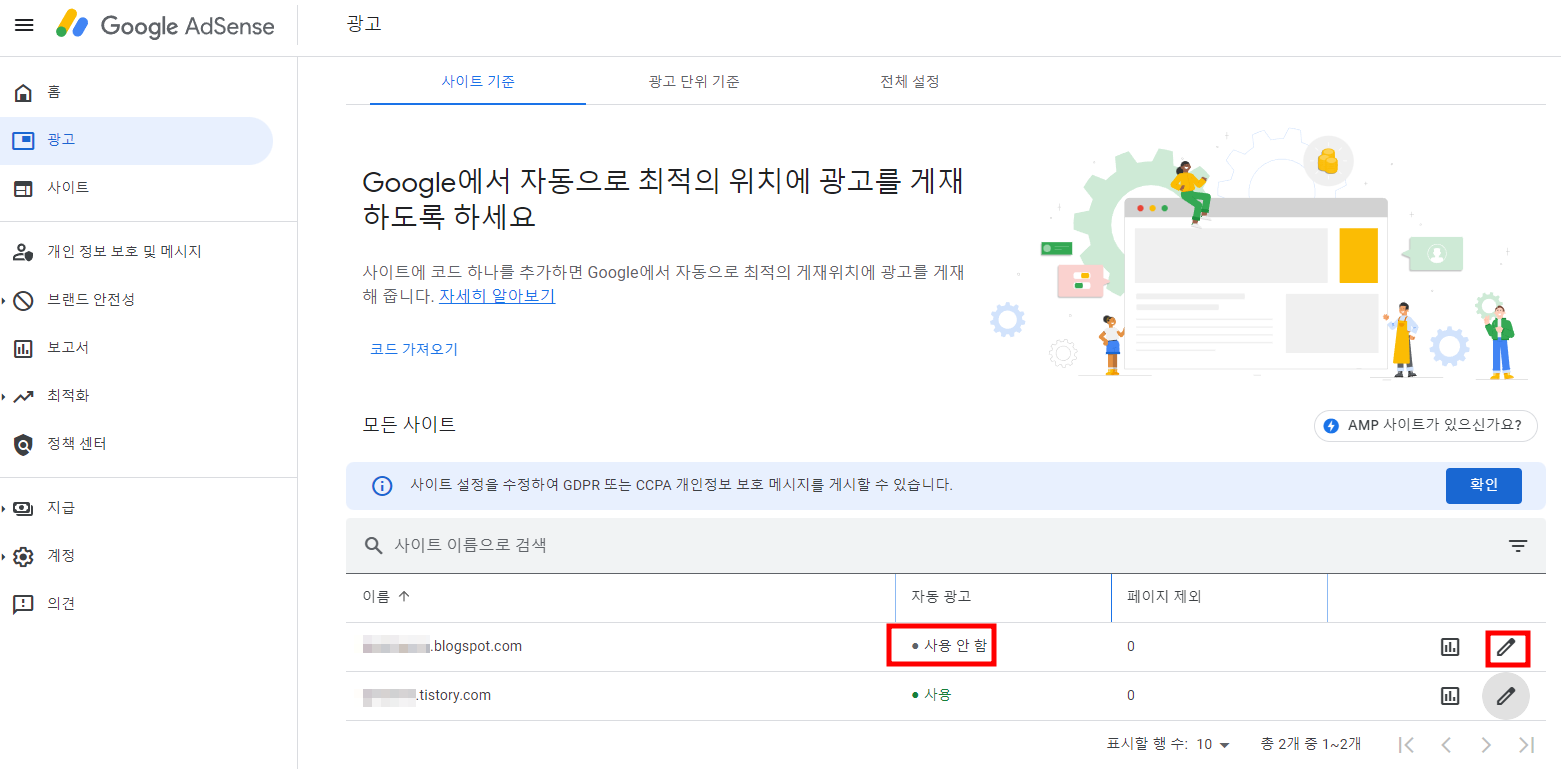Click the AMP 사이트가 있으신가요? button
This screenshot has width=1561, height=769.
click(1426, 425)
